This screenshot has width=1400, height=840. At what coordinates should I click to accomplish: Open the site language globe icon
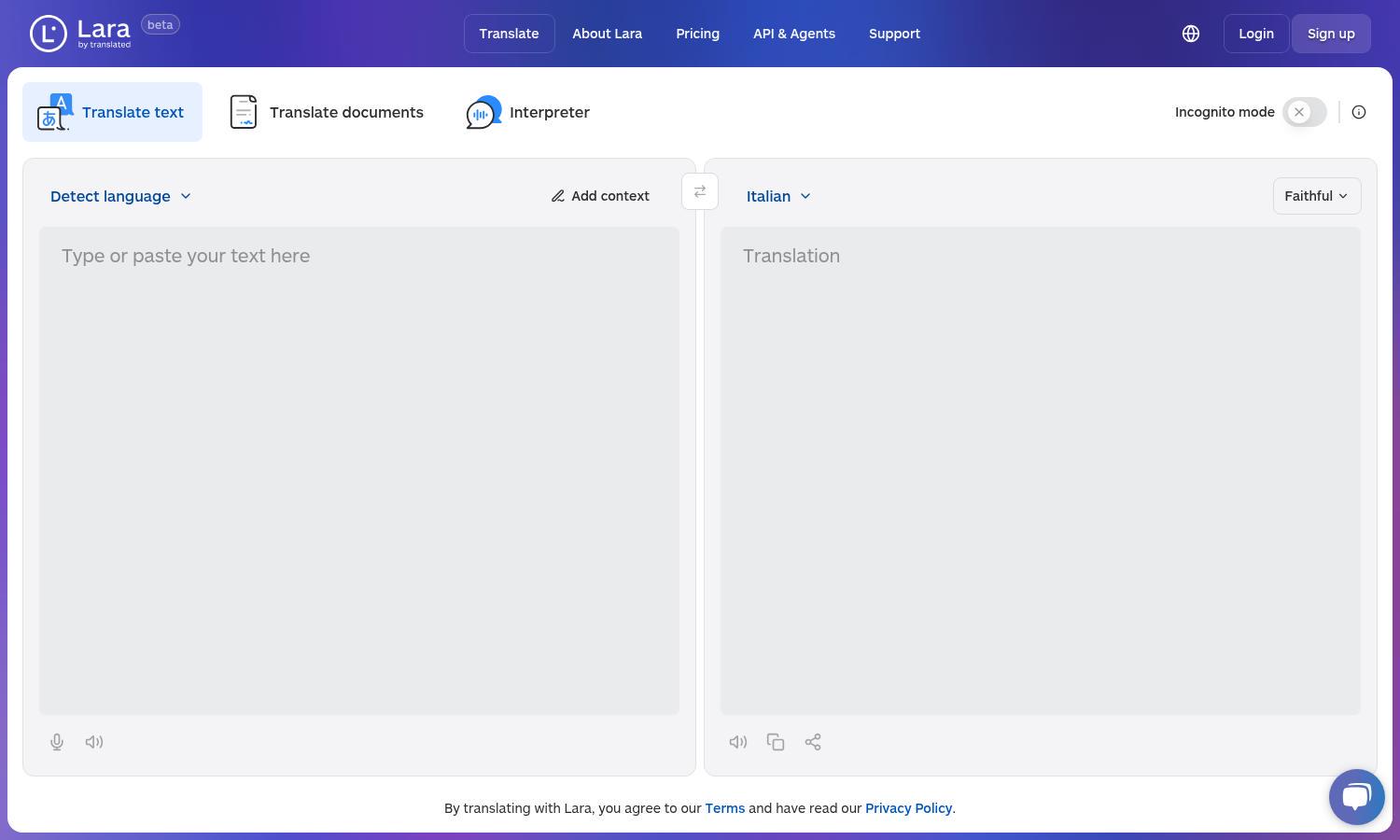[1191, 34]
